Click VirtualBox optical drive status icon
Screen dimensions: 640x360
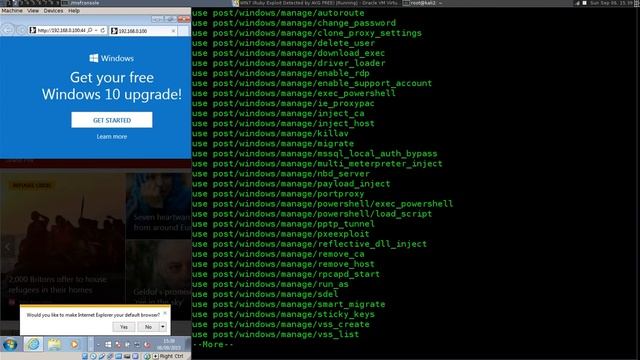coord(93,356)
